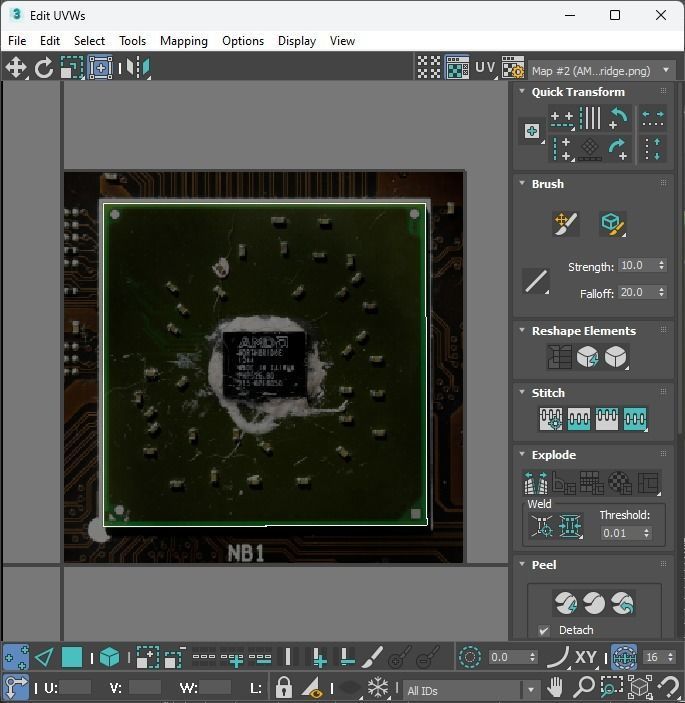Toggle soft selection circle icon
This screenshot has width=685, height=703.
pyautogui.click(x=470, y=657)
